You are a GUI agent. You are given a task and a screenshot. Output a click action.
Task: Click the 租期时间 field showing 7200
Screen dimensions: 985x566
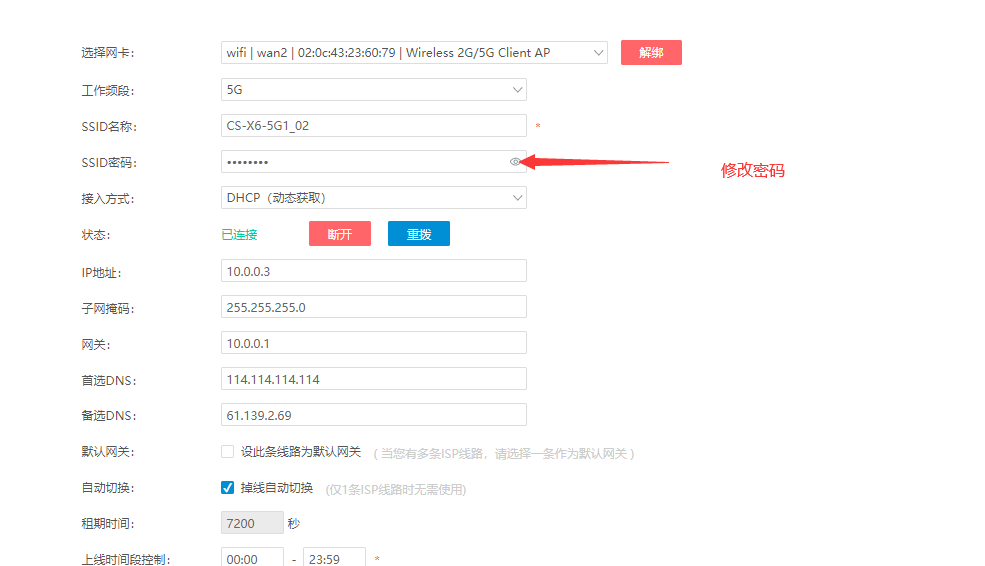coord(252,523)
